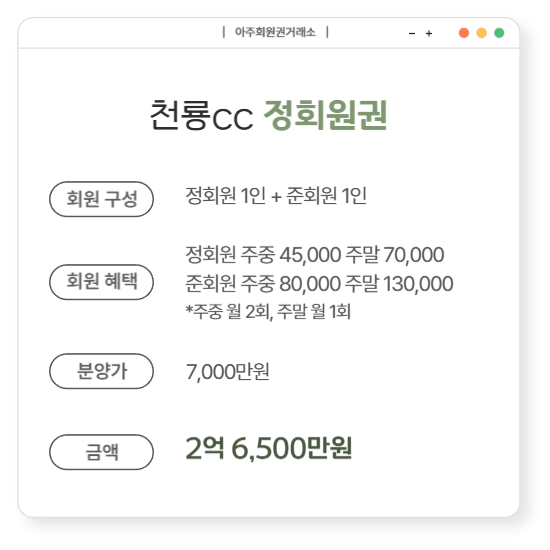Image resolution: width=550 pixels, height=550 pixels.
Task: Click the *주중 월 2회 footnote
Action: [268, 311]
